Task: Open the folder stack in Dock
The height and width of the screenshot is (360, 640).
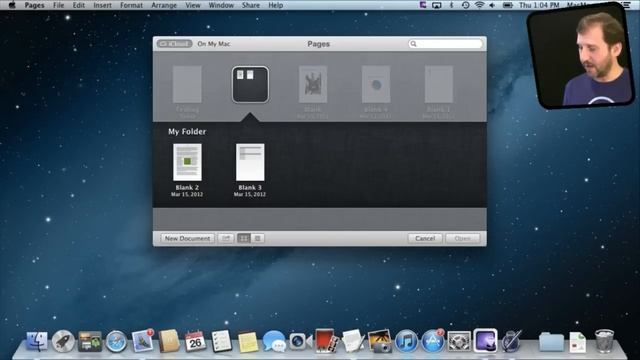Action: point(551,342)
